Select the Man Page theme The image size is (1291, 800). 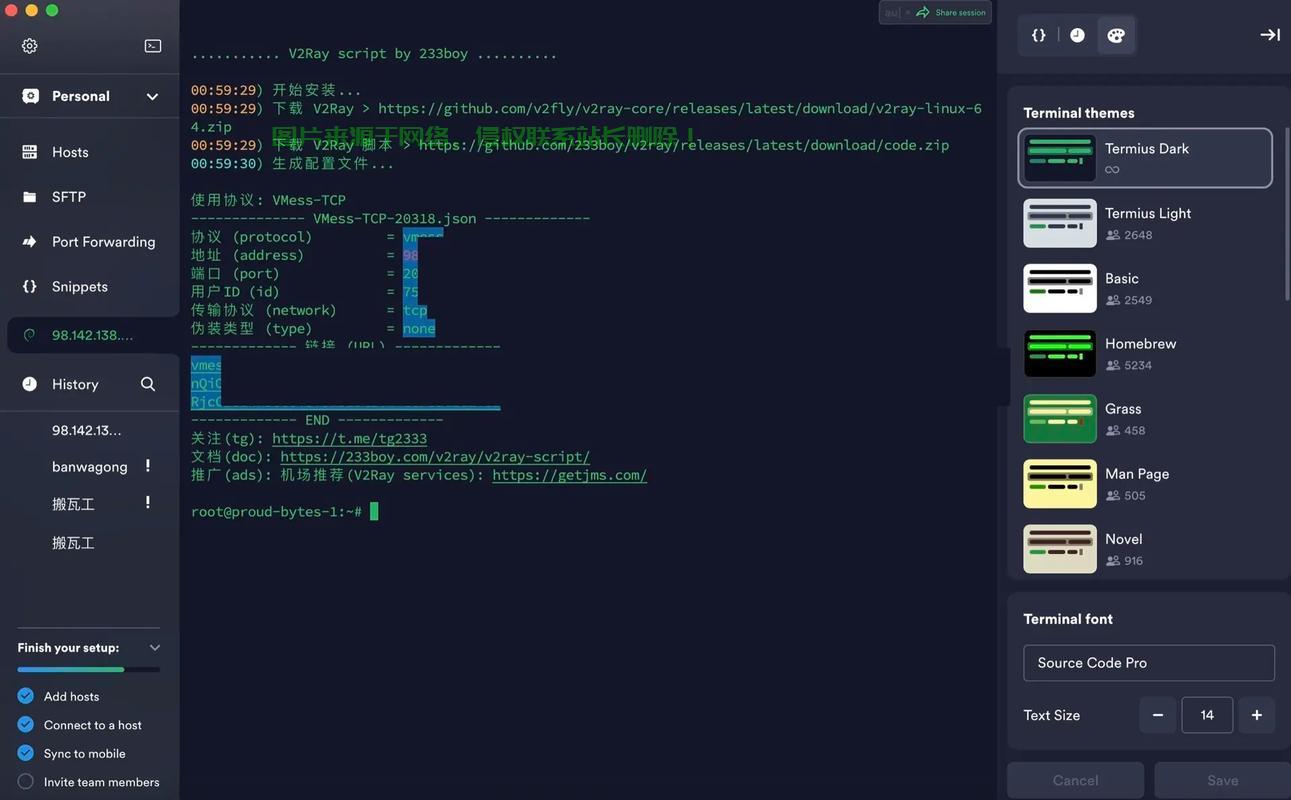(x=1145, y=483)
